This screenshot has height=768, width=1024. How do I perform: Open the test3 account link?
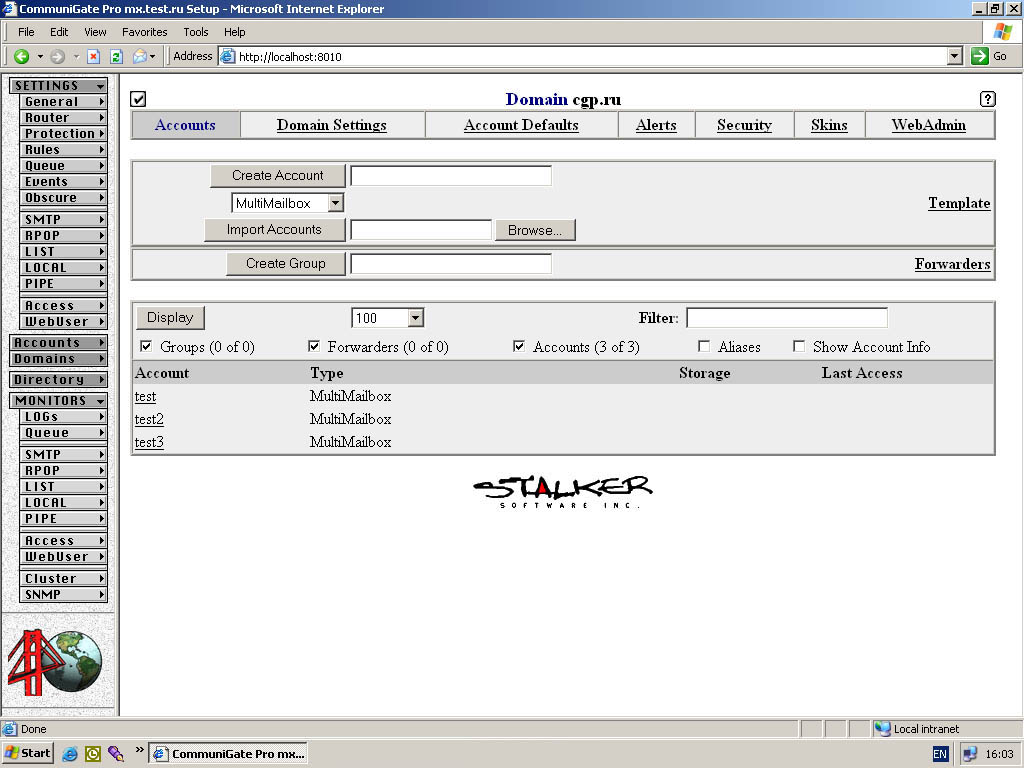[149, 442]
